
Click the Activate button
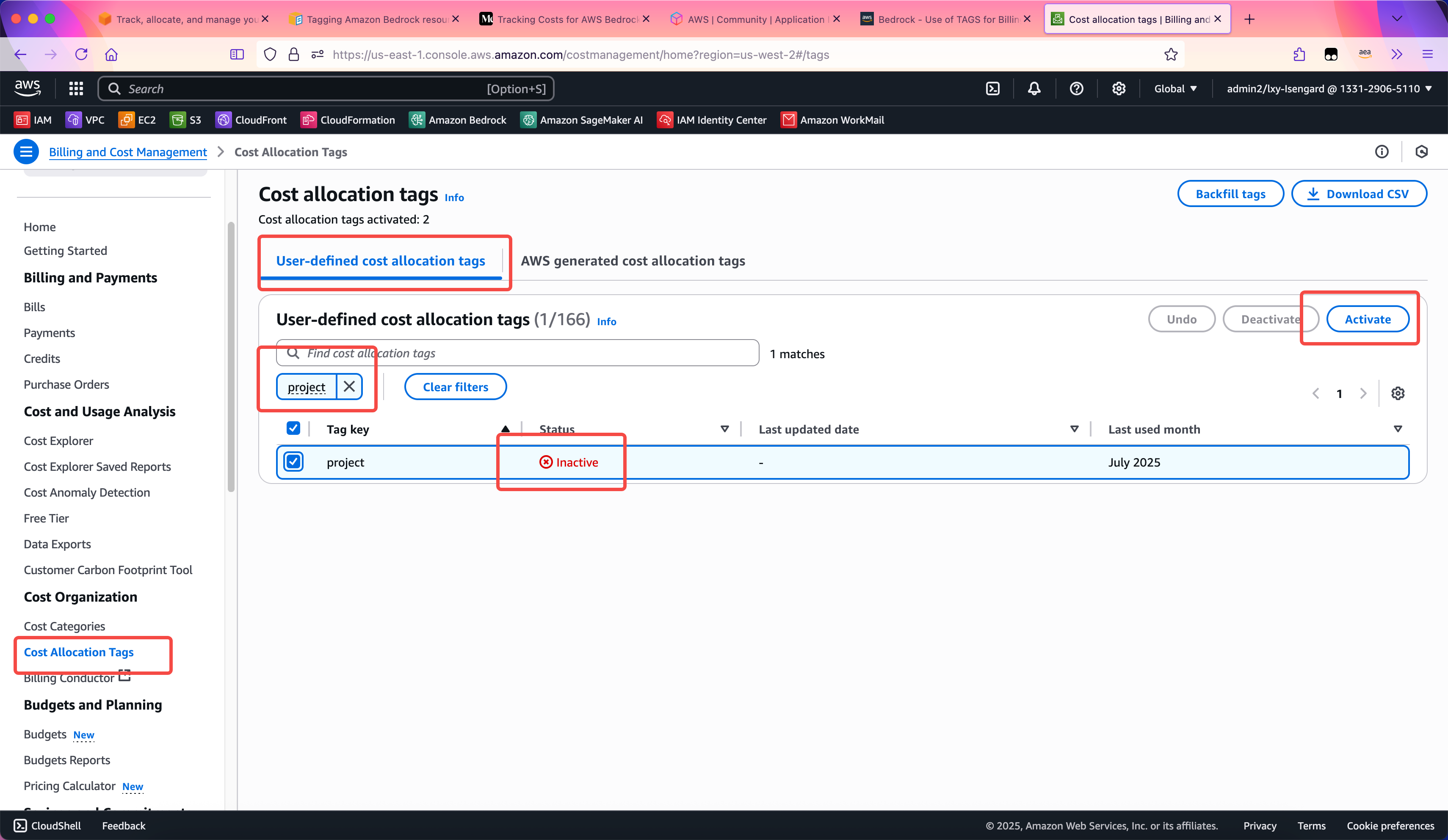tap(1368, 320)
